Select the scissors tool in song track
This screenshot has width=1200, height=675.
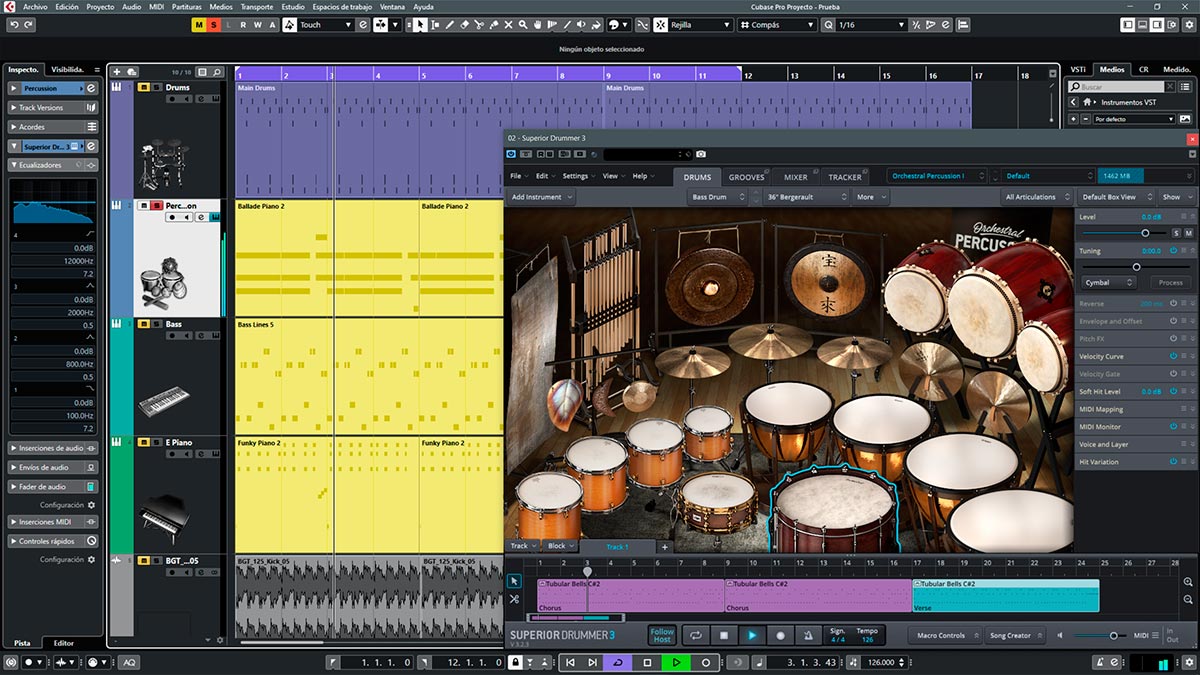point(514,599)
